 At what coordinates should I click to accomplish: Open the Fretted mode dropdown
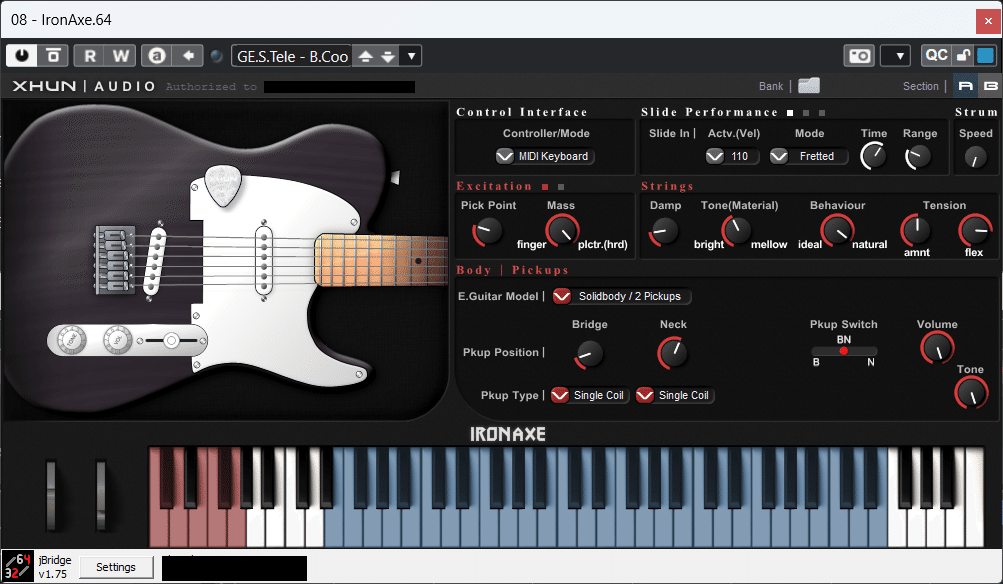pos(809,156)
